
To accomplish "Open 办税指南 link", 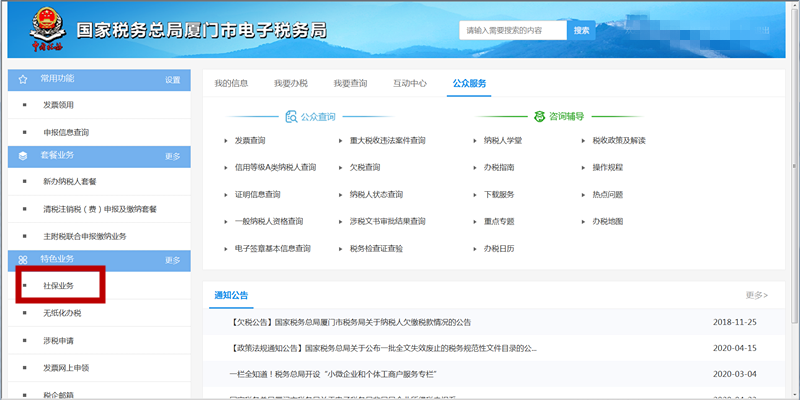I will [499, 167].
